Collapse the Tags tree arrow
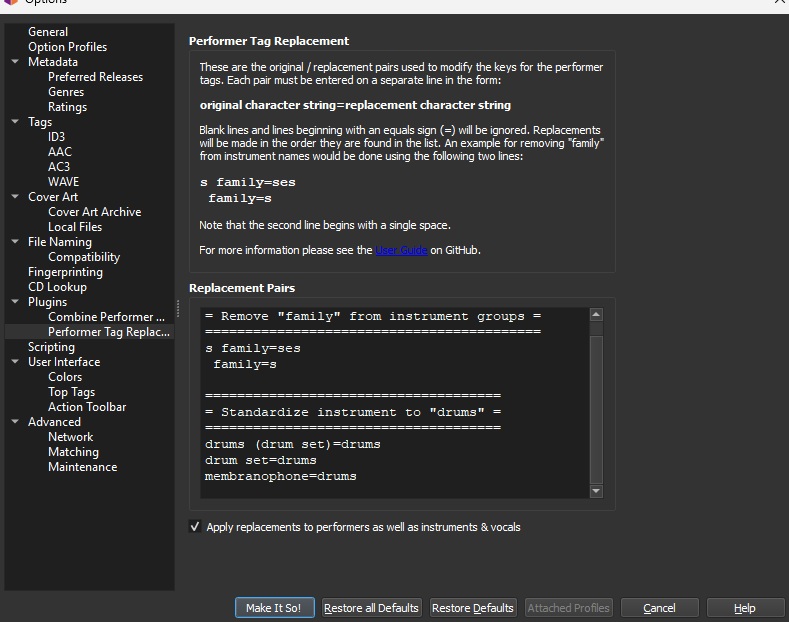The width and height of the screenshot is (789, 622). 16,122
